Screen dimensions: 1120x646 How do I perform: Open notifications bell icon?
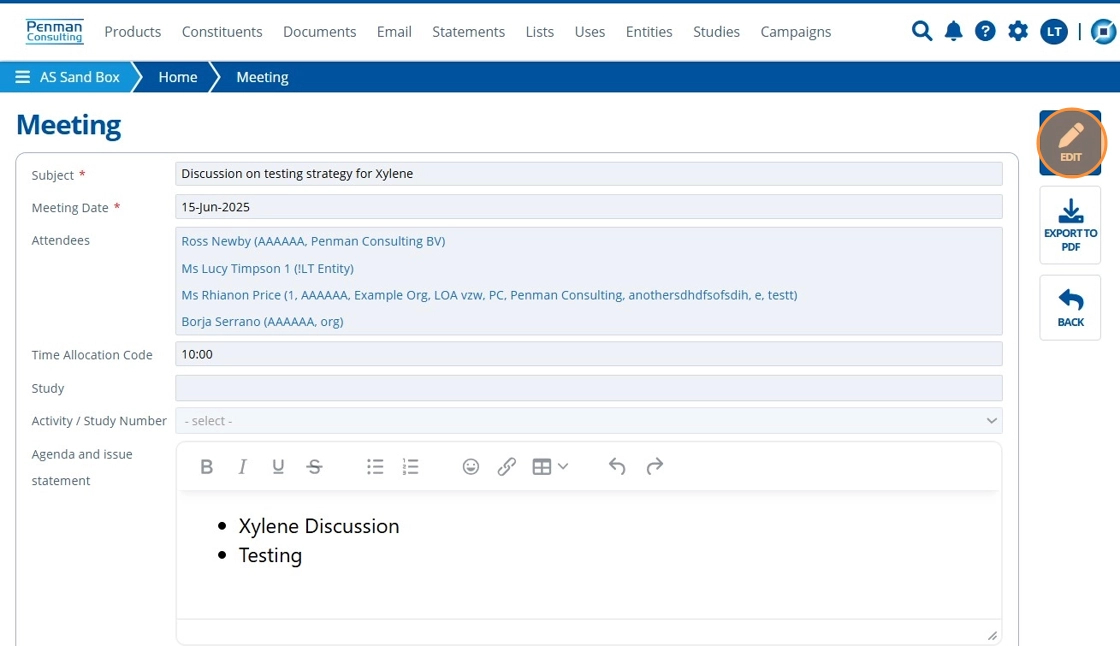tap(954, 31)
